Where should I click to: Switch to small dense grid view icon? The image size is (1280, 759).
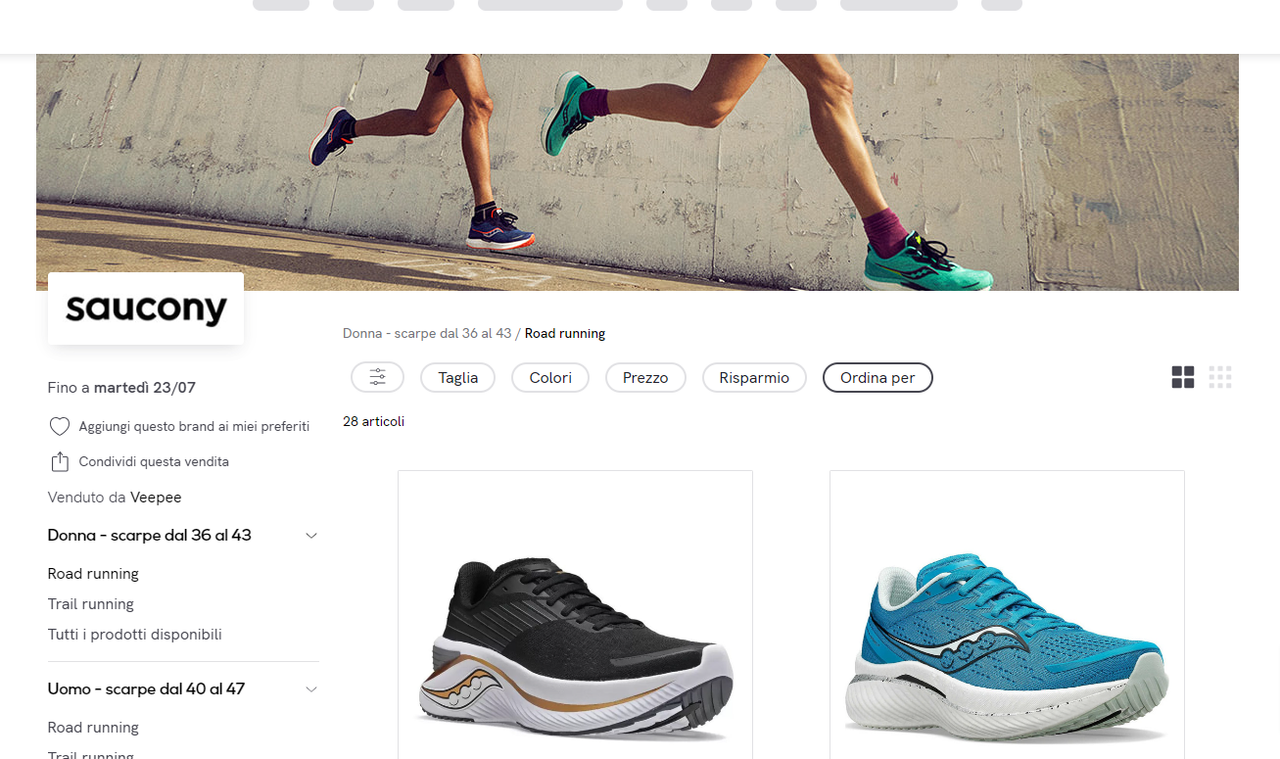[1220, 377]
